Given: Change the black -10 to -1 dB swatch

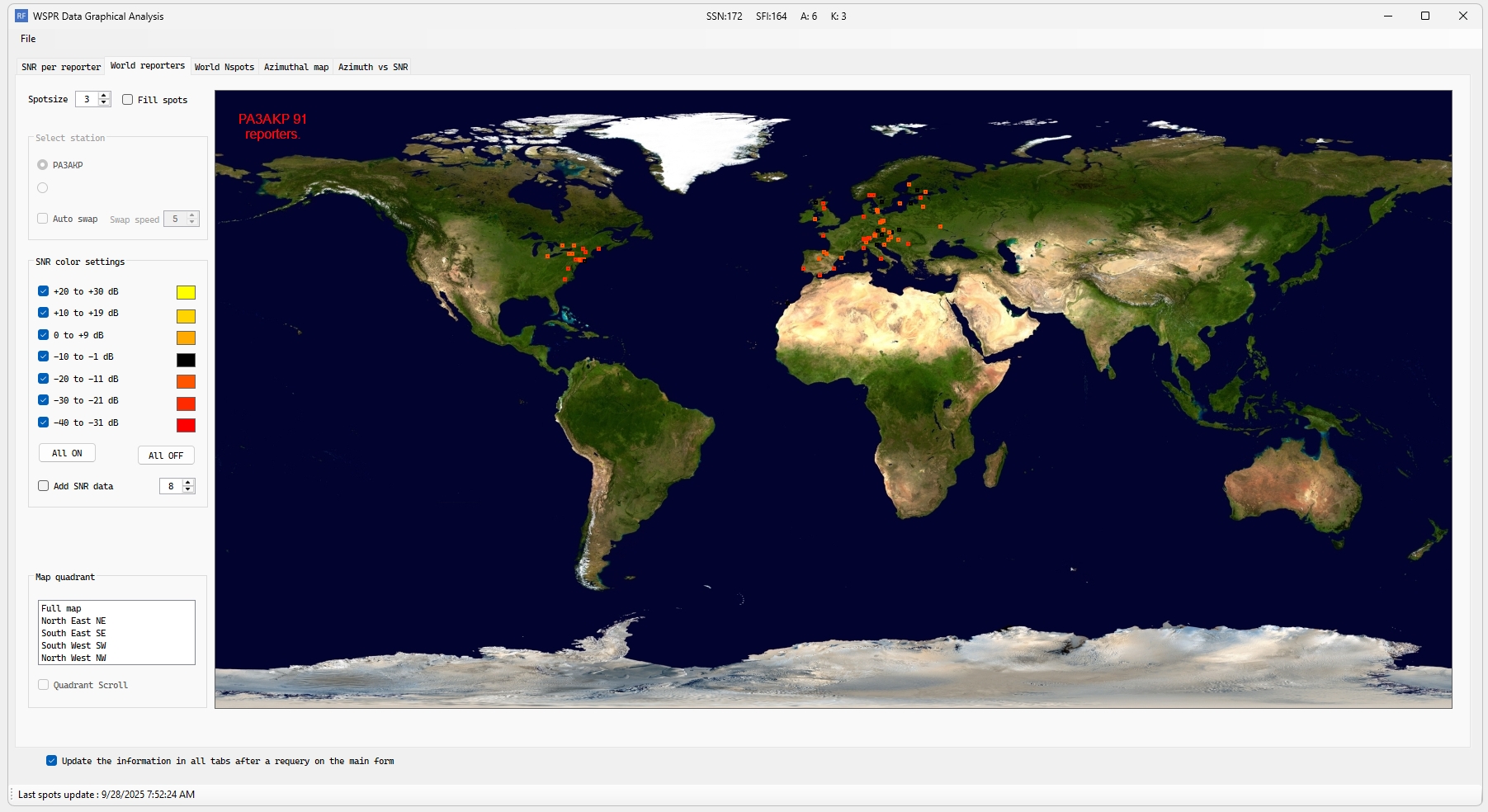Looking at the screenshot, I should point(186,360).
